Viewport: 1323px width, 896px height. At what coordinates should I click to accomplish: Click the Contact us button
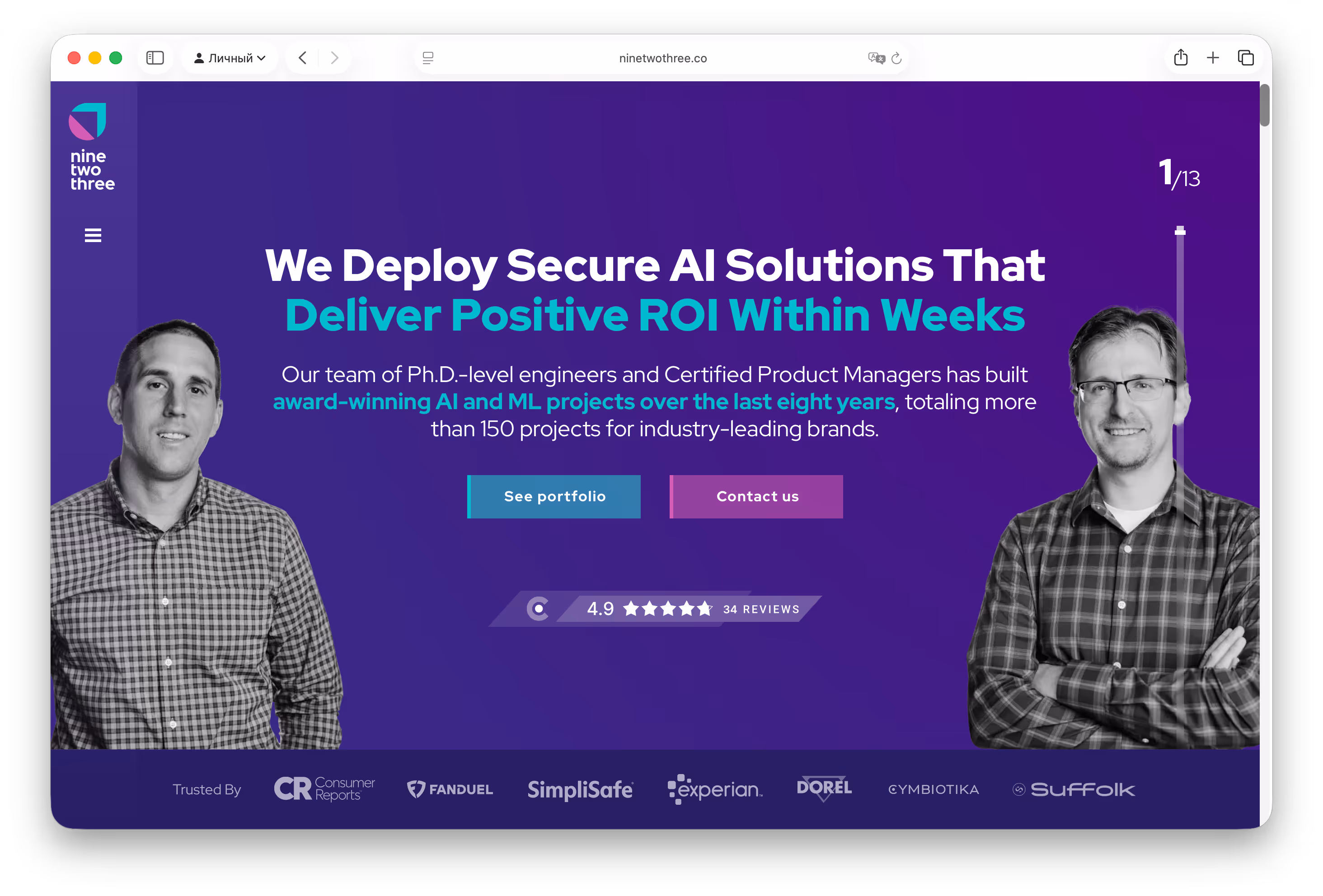pyautogui.click(x=756, y=496)
